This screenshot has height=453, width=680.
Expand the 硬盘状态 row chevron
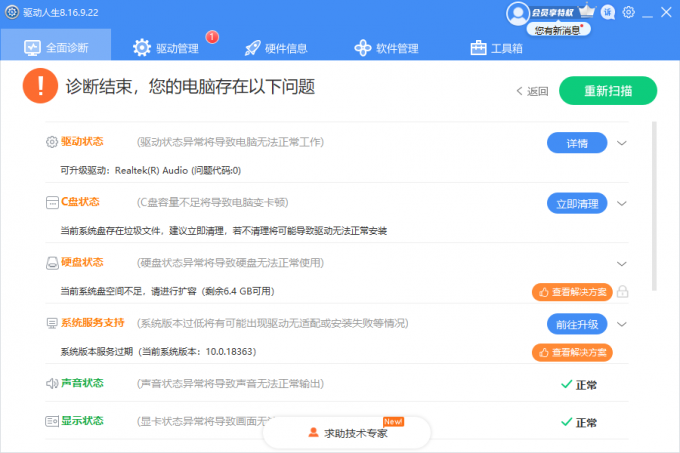[x=622, y=263]
